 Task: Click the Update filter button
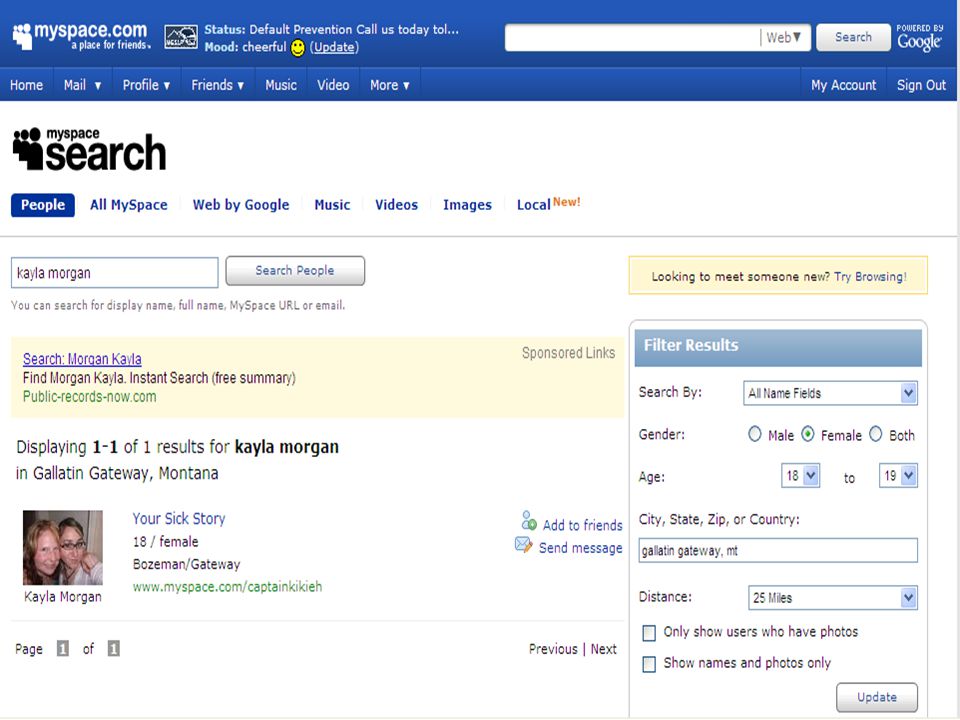(877, 697)
